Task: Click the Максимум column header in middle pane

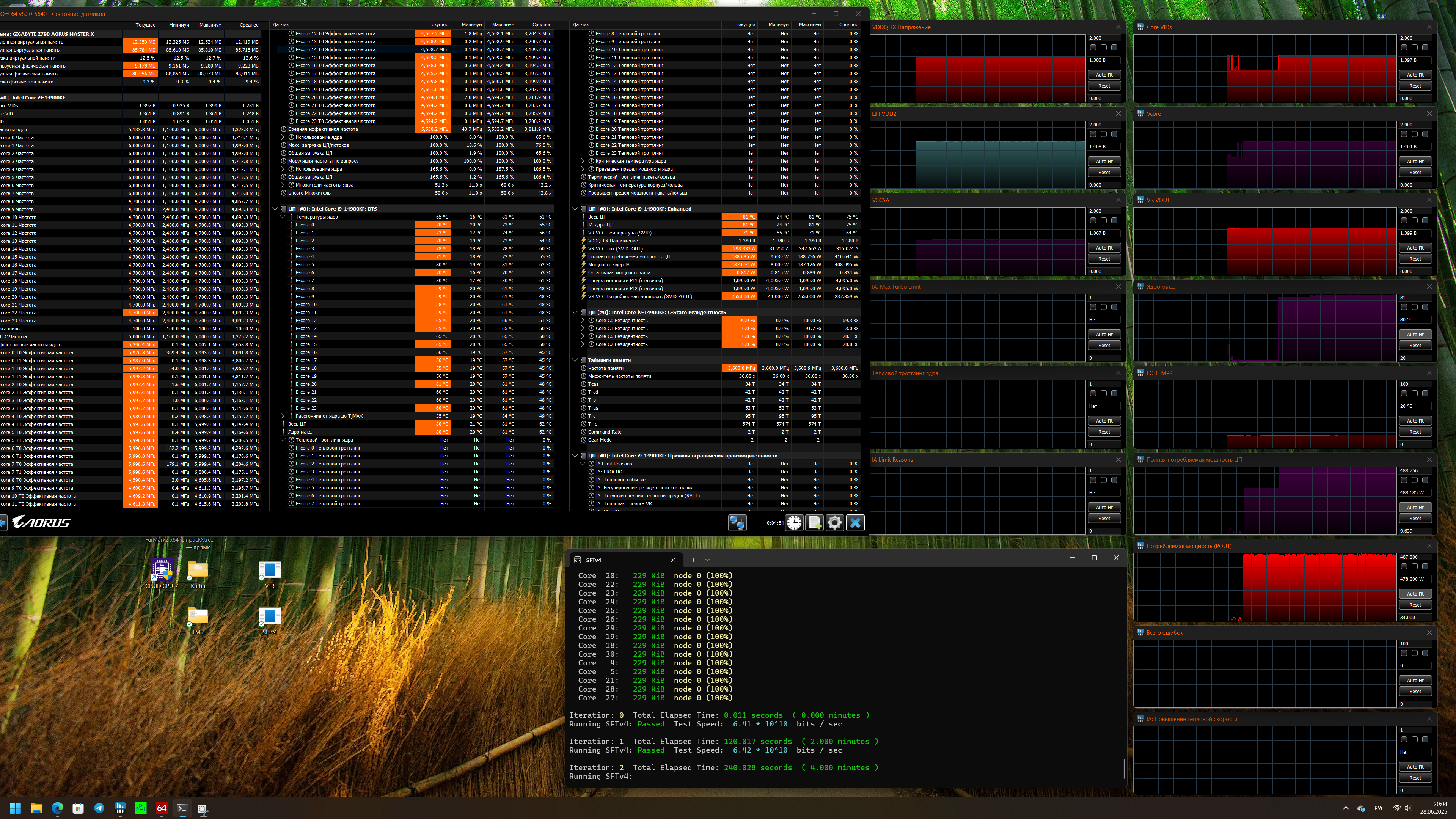Action: pyautogui.click(x=503, y=25)
